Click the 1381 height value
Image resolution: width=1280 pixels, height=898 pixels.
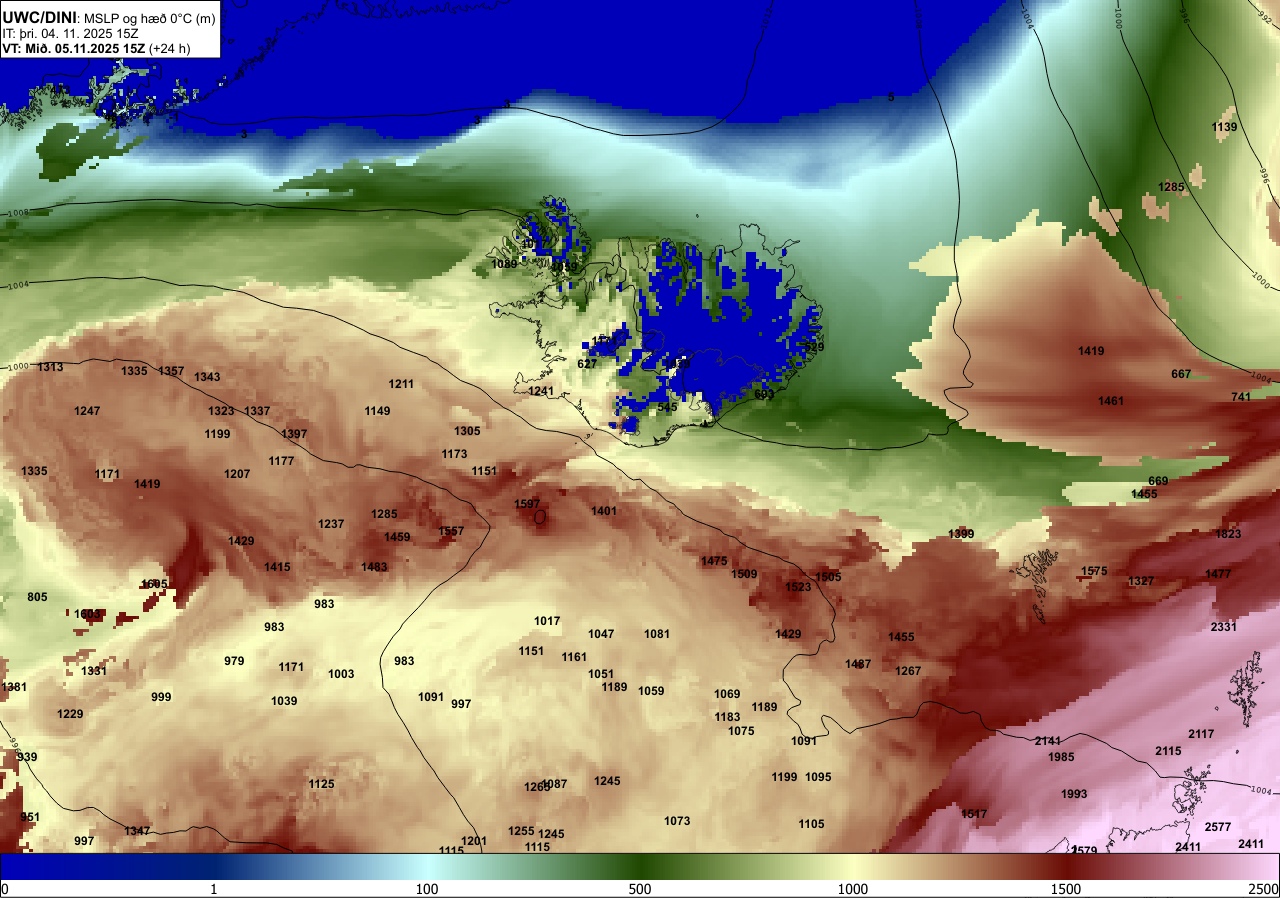(15, 687)
